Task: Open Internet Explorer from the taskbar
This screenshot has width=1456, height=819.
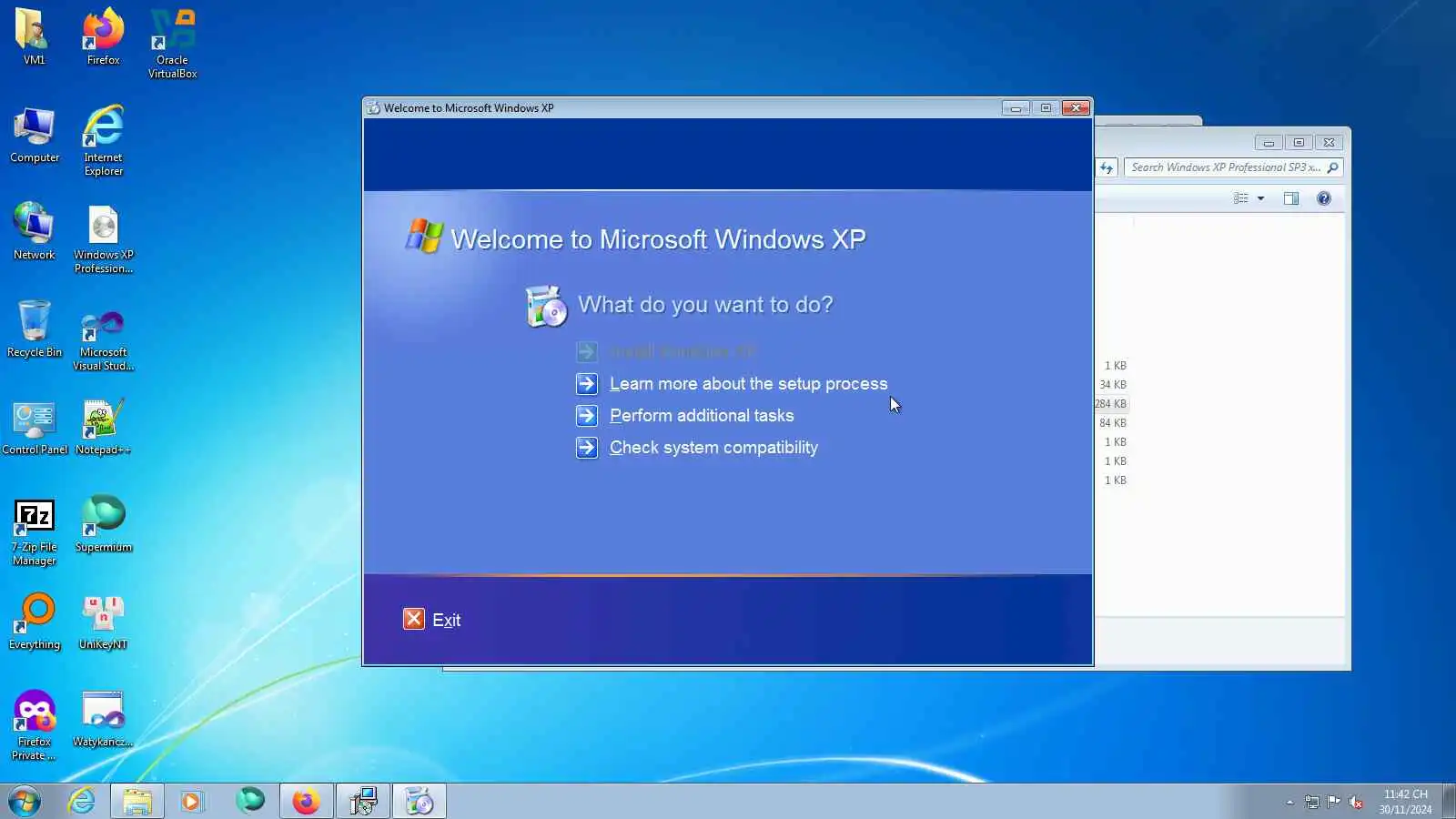Action: [x=82, y=801]
